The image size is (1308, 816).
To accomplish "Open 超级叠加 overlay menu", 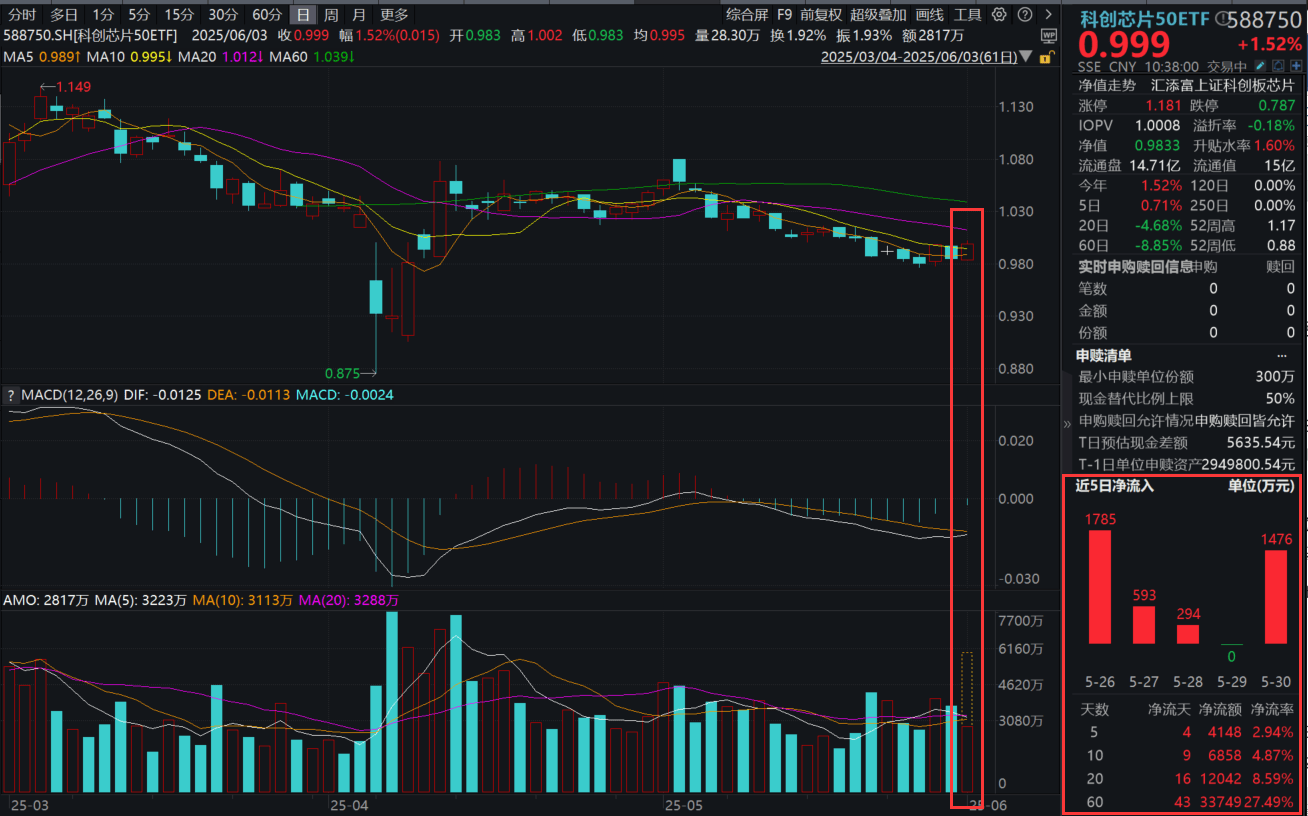I will click(x=878, y=15).
